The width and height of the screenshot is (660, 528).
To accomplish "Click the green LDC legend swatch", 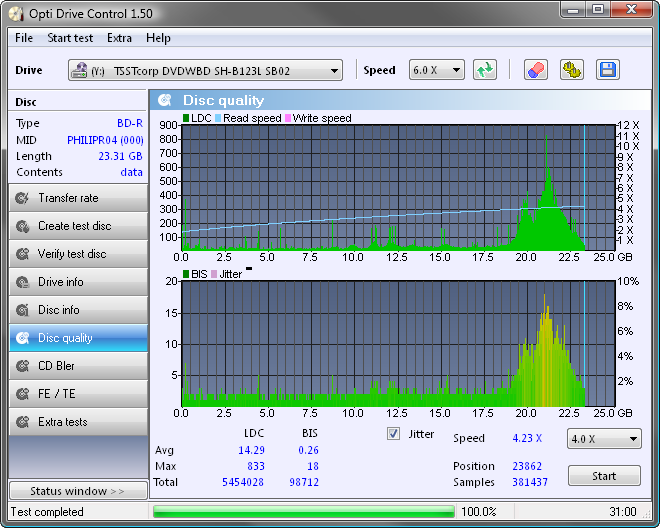I will point(186,118).
